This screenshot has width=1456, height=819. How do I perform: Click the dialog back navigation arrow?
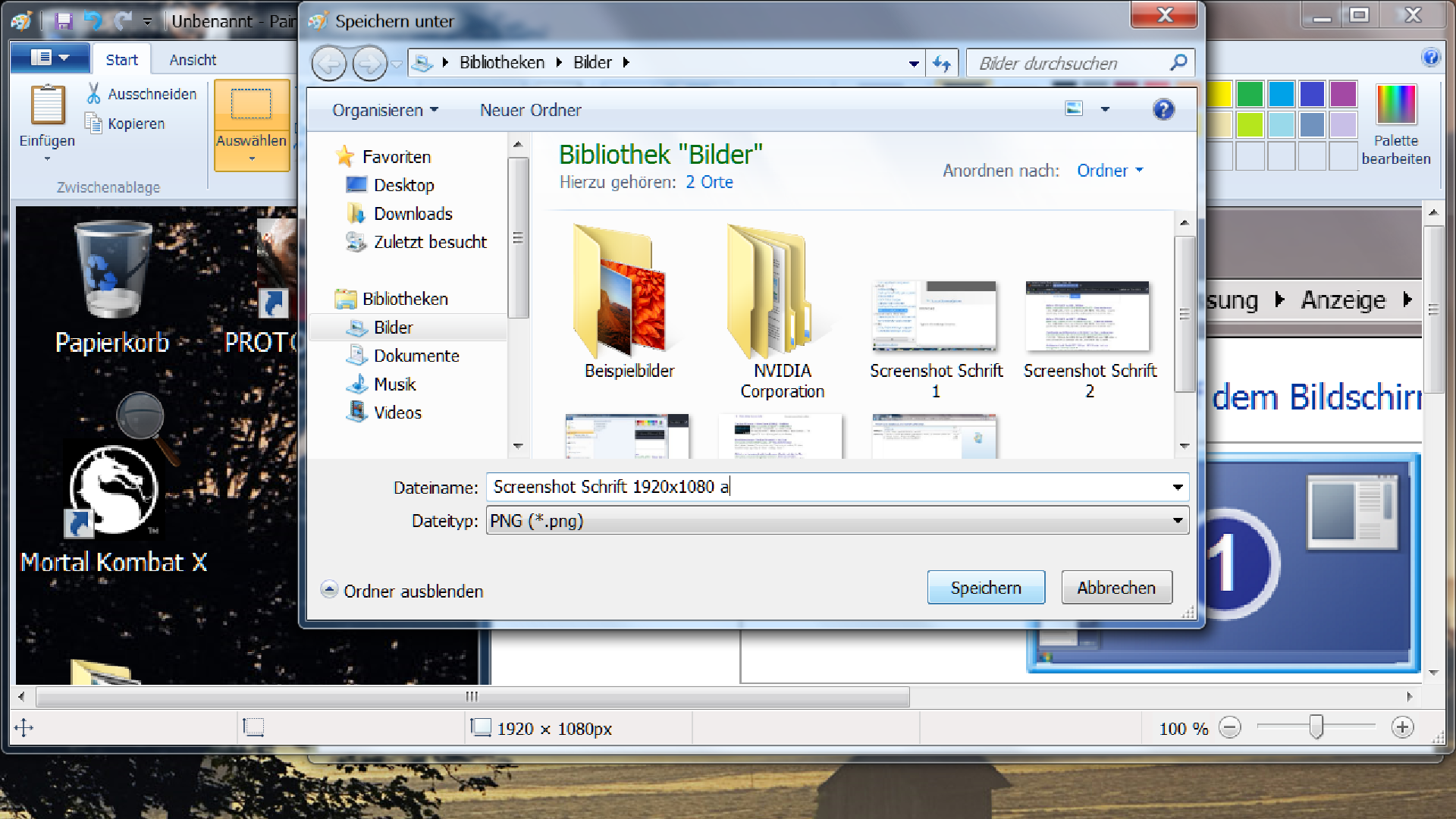[328, 63]
